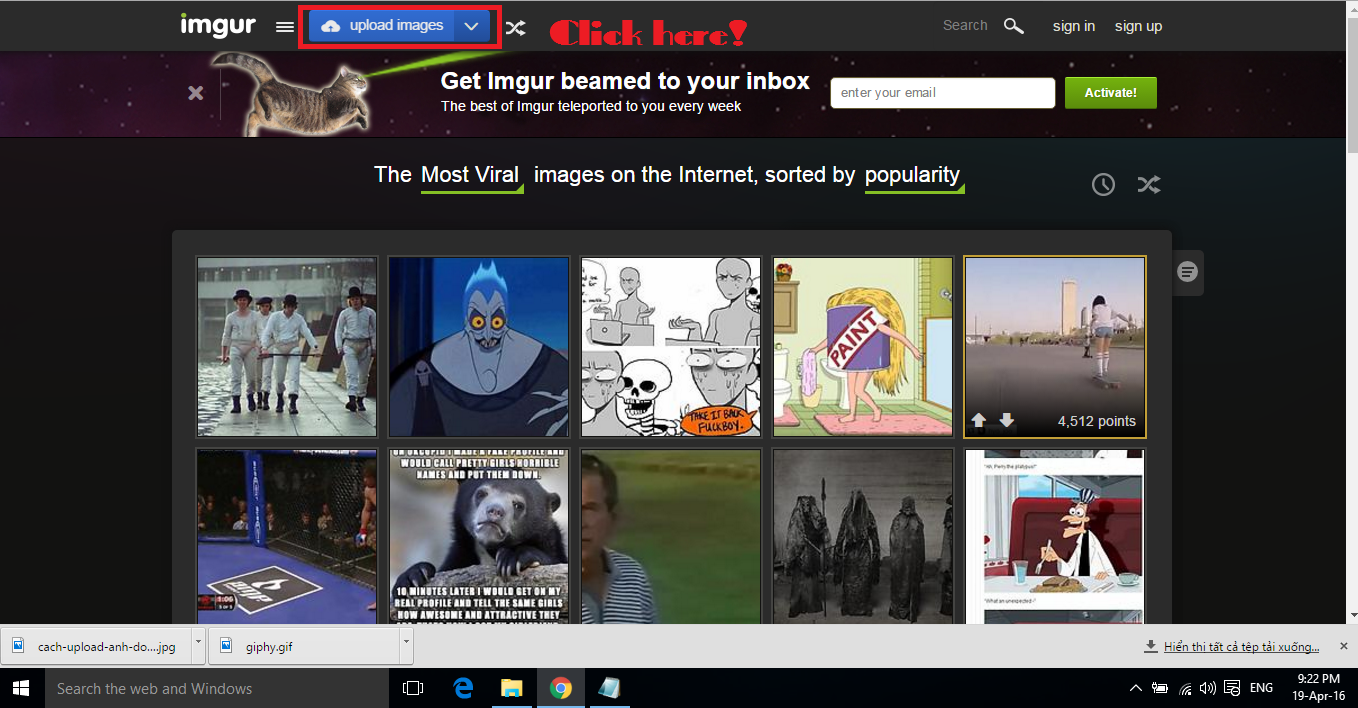Click the volume speaker icon in tray
Screen dimensions: 1358x708
[x=1207, y=688]
